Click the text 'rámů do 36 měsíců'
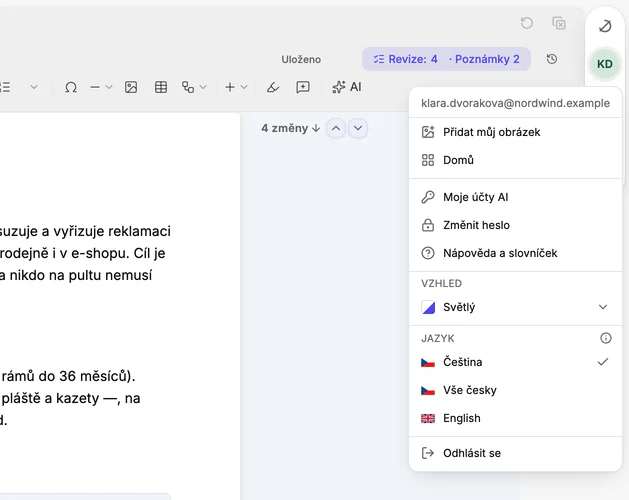Image resolution: width=629 pixels, height=500 pixels. click(x=66, y=376)
